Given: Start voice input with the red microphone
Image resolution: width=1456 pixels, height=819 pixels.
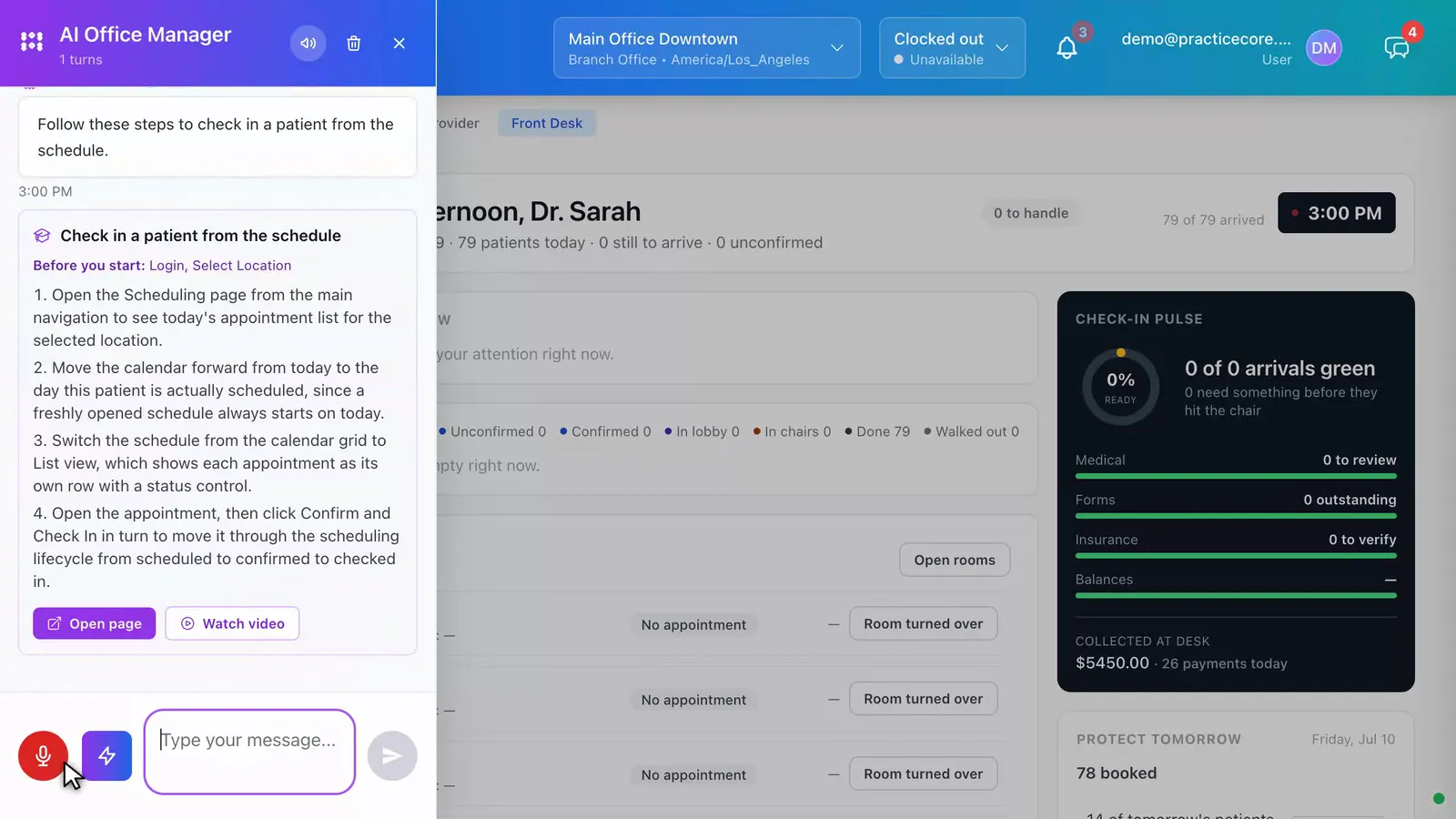Looking at the screenshot, I should coord(43,755).
